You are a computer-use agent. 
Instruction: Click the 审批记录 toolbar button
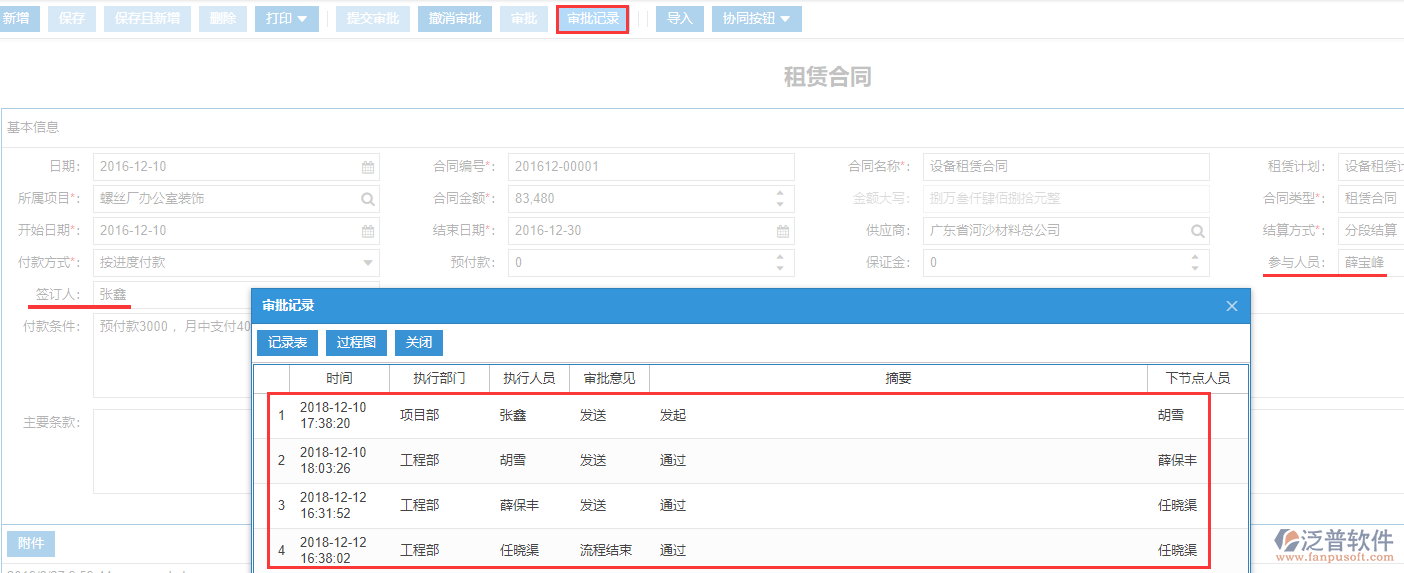click(592, 19)
